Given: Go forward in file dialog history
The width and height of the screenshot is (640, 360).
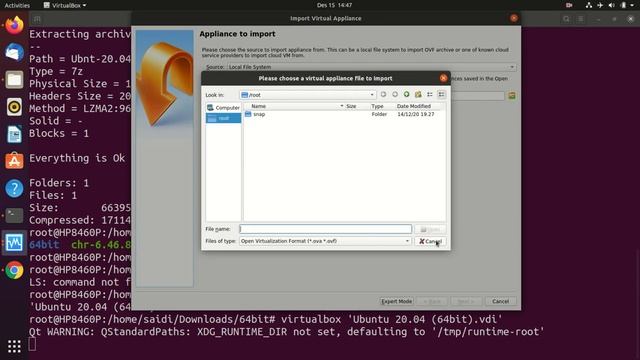Looking at the screenshot, I should [395, 95].
